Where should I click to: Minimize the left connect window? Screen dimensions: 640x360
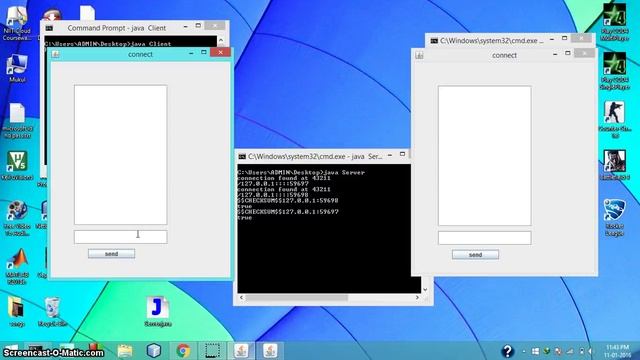(x=191, y=53)
